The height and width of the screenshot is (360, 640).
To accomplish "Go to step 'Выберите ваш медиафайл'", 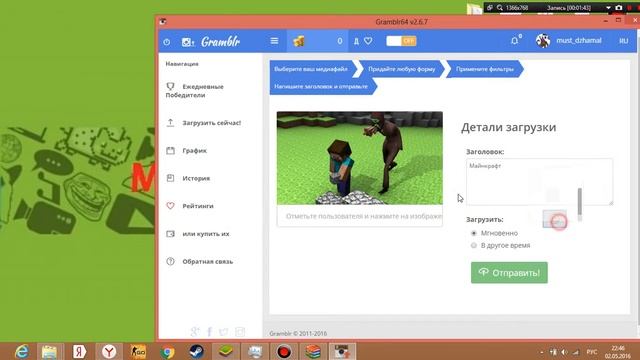I will coord(311,69).
